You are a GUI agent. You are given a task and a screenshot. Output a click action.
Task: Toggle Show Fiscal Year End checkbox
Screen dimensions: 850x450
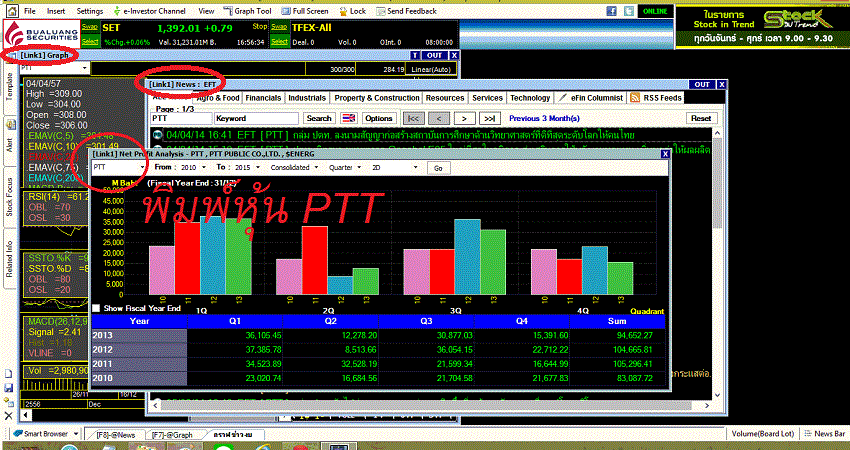coord(96,308)
